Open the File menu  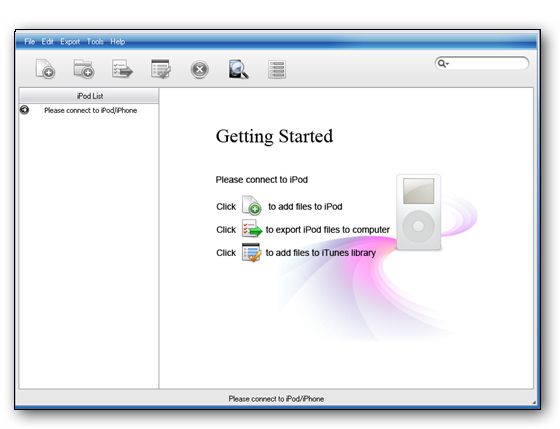(x=30, y=42)
